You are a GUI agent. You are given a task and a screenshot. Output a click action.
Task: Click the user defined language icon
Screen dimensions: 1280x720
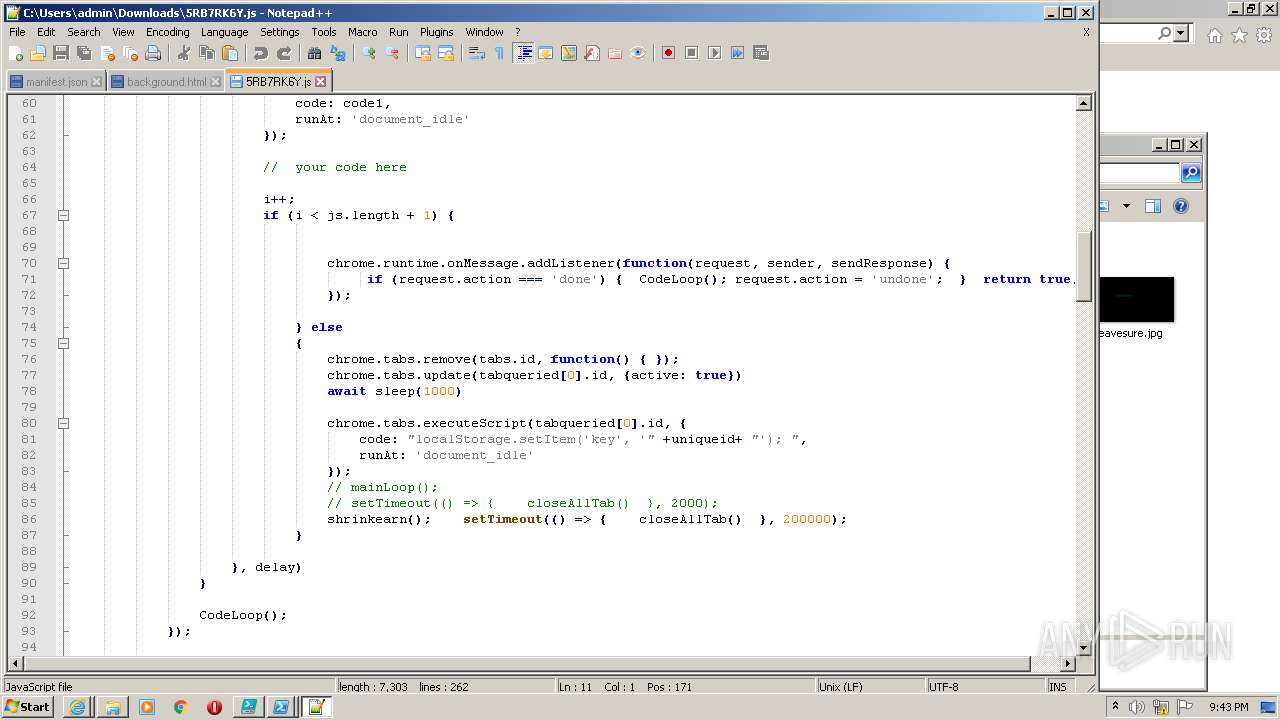point(546,53)
